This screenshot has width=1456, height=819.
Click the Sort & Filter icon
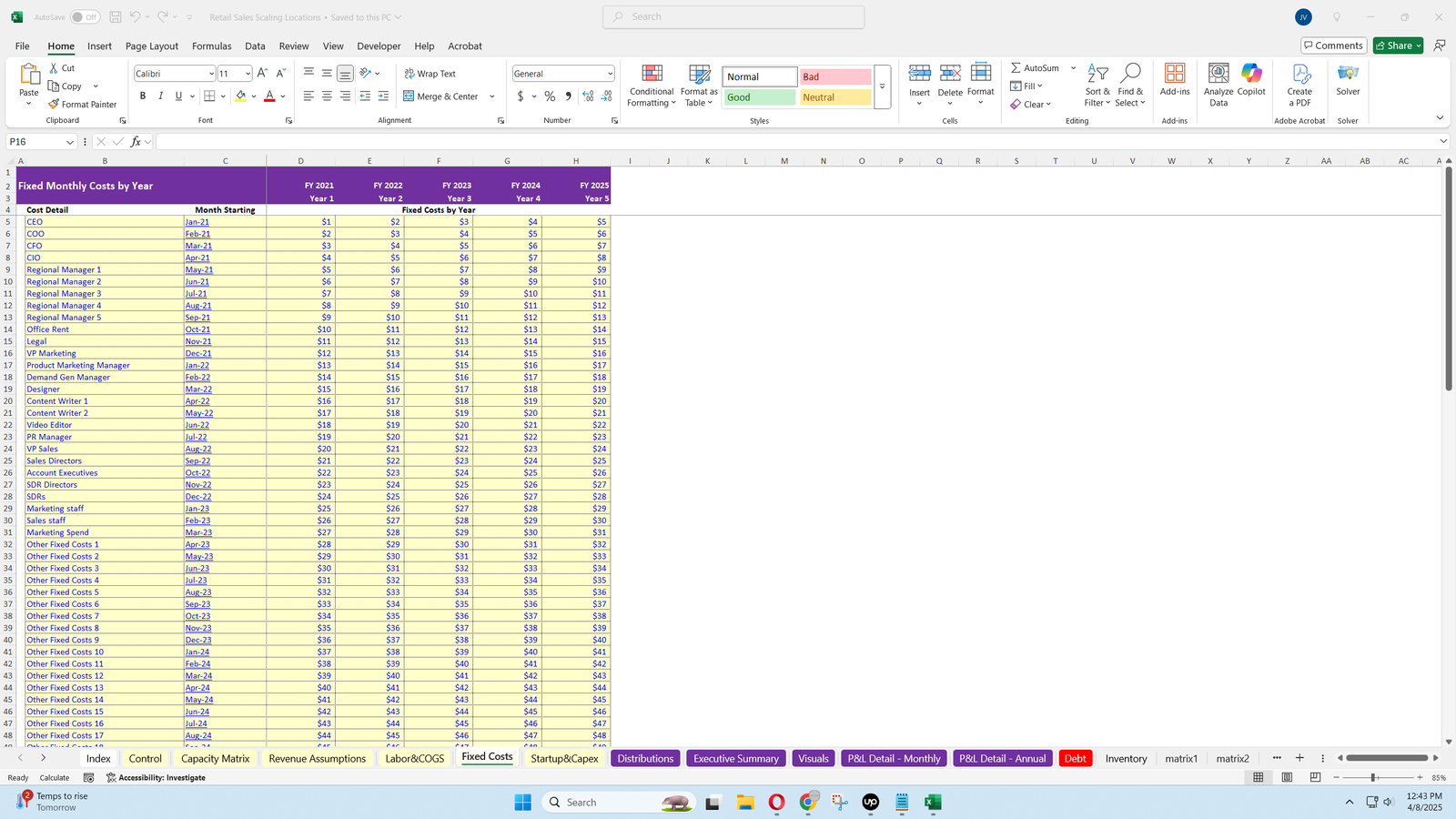(1097, 75)
